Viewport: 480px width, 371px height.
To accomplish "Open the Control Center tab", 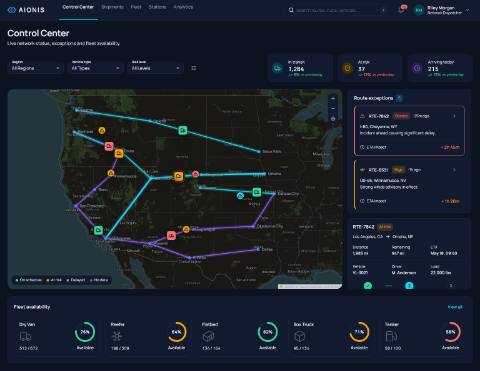I will click(x=78, y=7).
